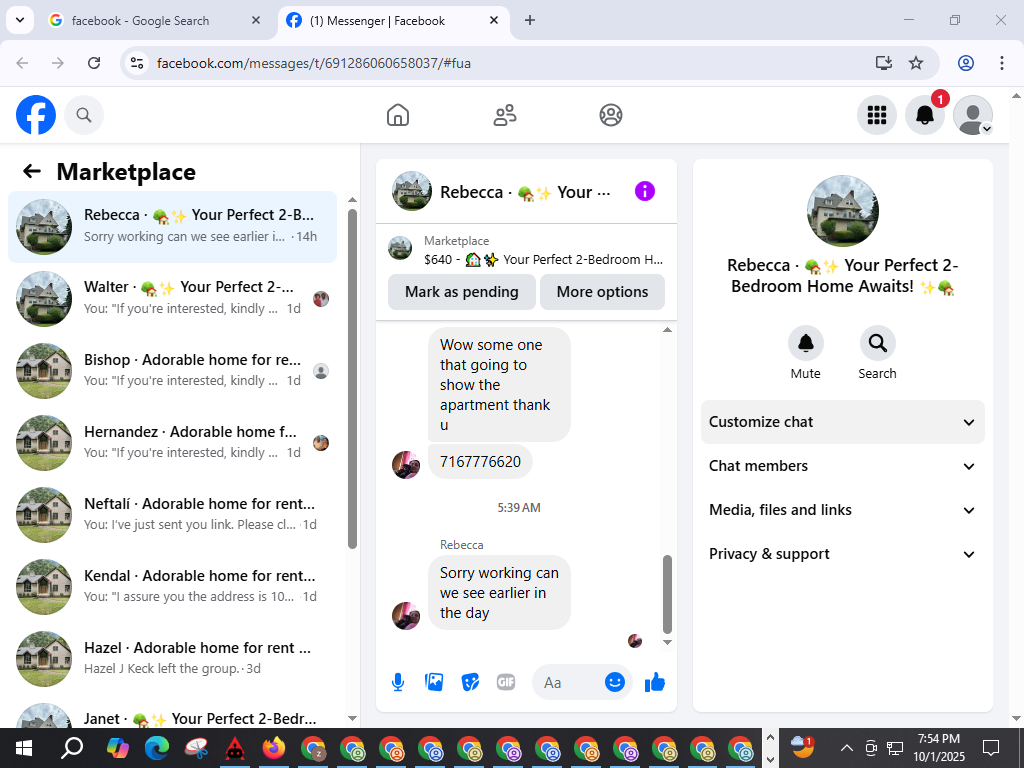The width and height of the screenshot is (1024, 768).
Task: Click the phone number 7167776620 message
Action: tap(480, 462)
